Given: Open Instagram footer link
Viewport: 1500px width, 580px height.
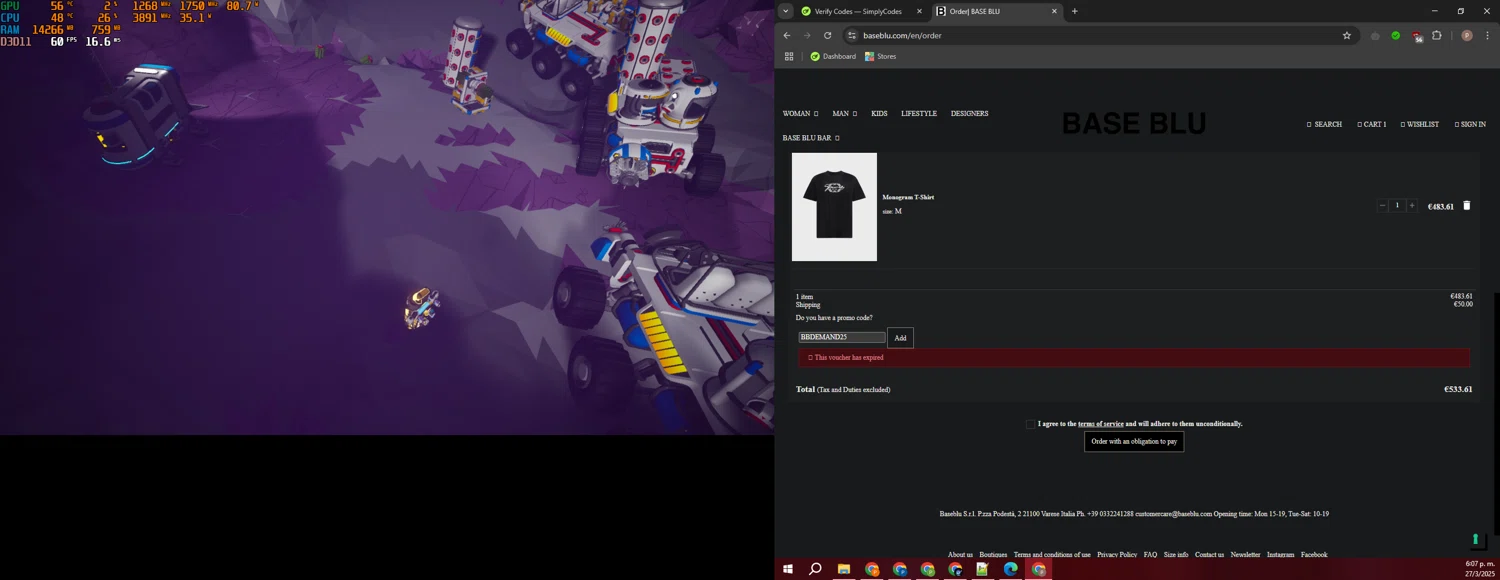Looking at the screenshot, I should 1280,555.
